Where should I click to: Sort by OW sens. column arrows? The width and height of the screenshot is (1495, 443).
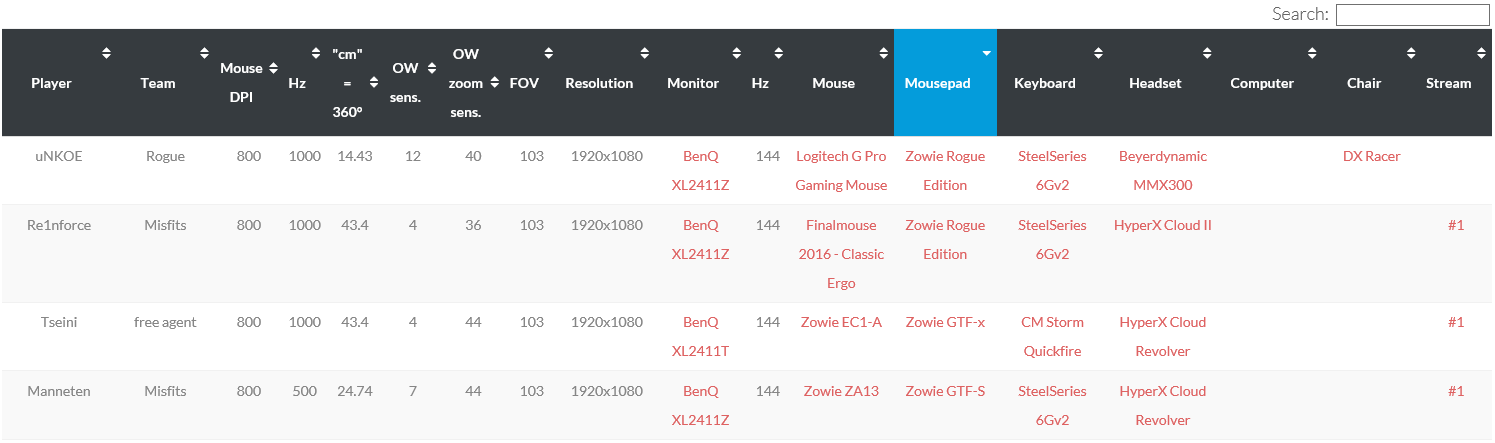pos(432,68)
